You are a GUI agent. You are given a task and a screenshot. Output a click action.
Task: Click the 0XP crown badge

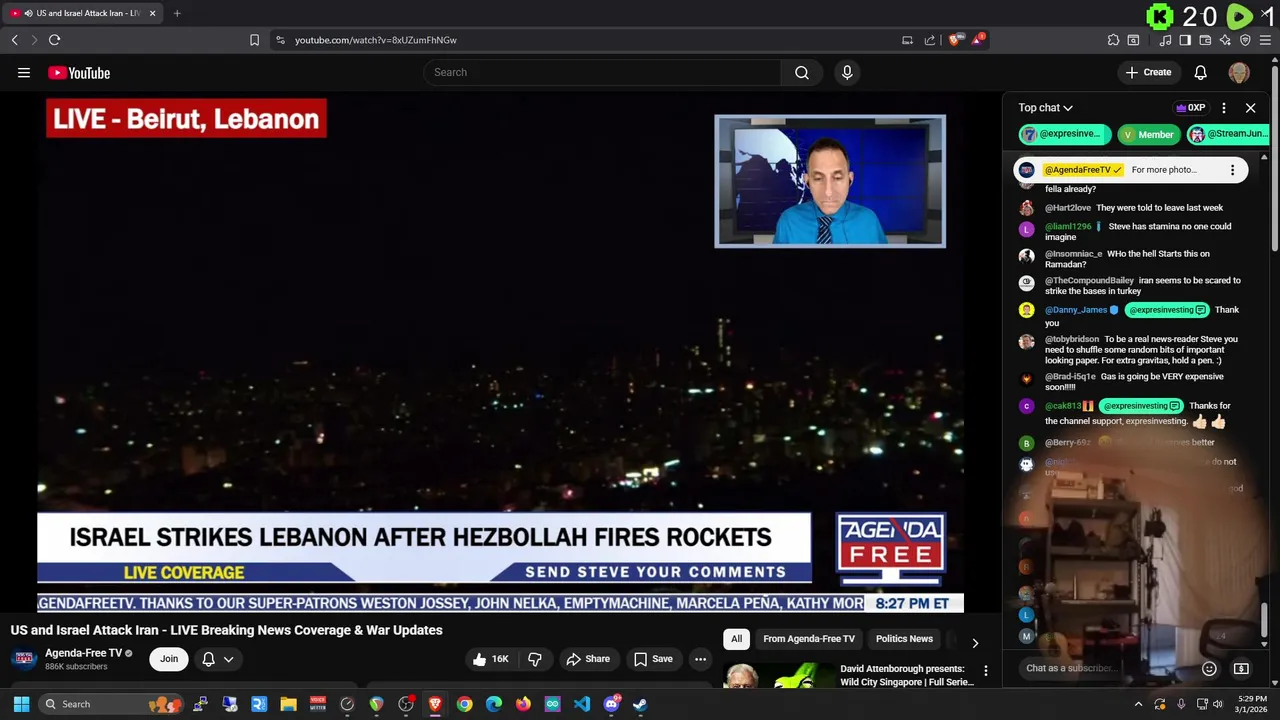click(1190, 108)
